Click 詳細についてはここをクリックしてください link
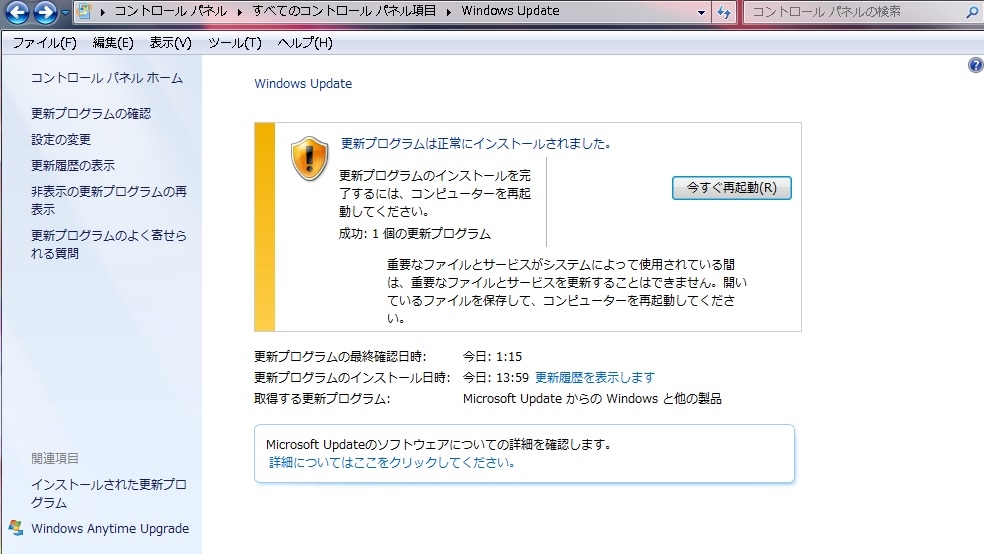984x554 pixels. tap(392, 462)
